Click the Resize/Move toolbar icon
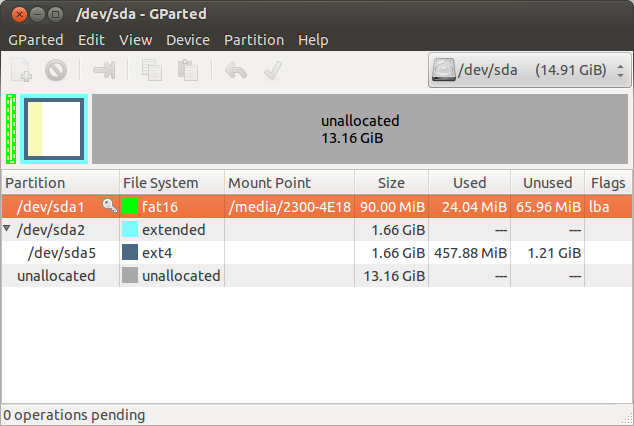 point(104,71)
